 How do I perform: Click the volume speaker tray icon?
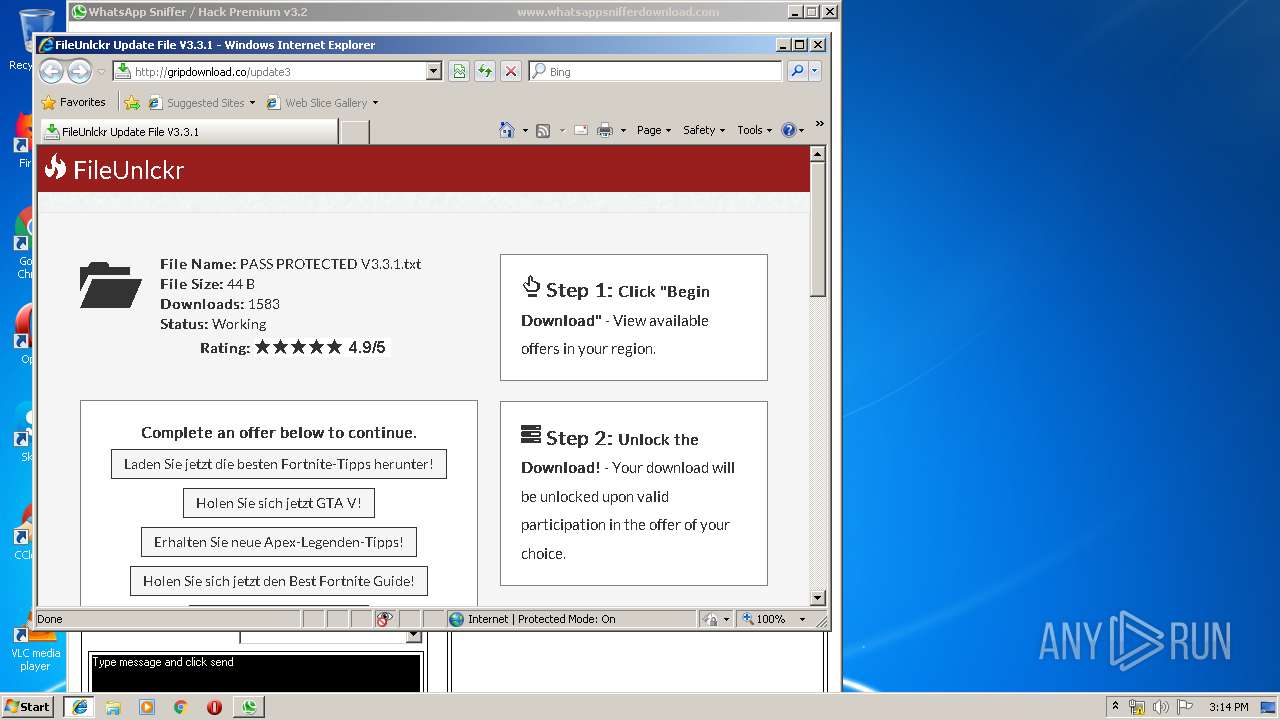coord(1161,707)
